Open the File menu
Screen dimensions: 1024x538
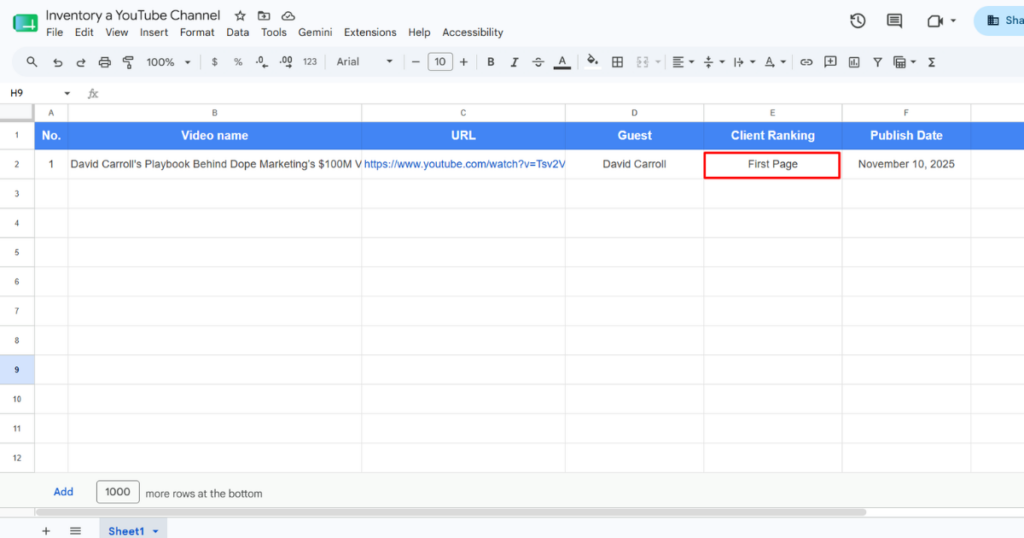(x=55, y=33)
